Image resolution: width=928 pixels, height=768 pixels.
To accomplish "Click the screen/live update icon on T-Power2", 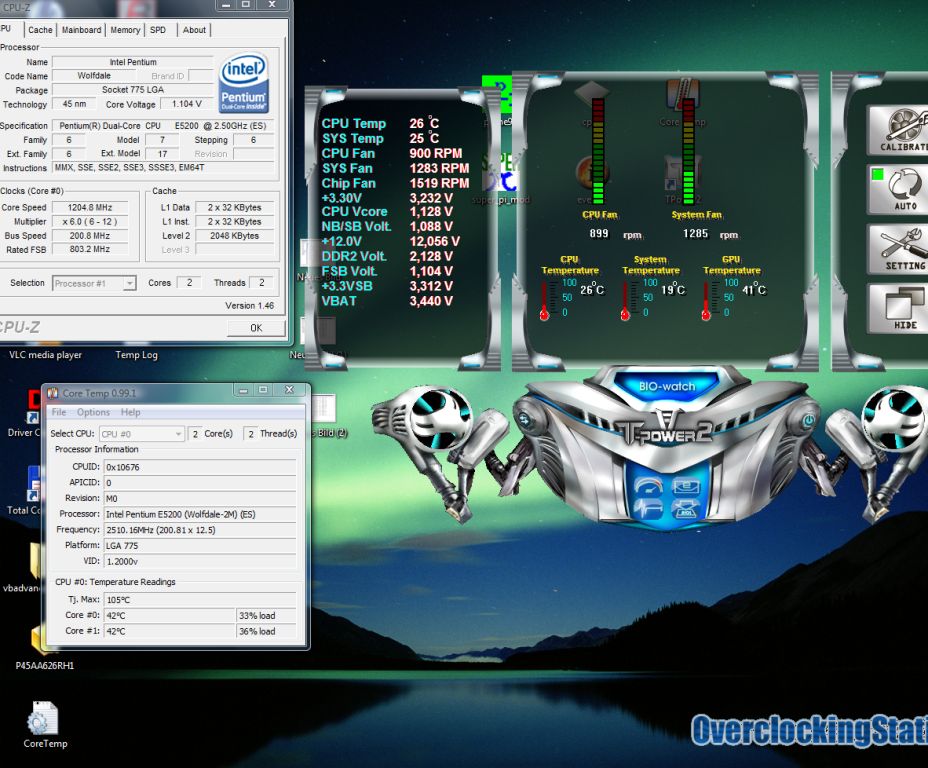I will [686, 486].
